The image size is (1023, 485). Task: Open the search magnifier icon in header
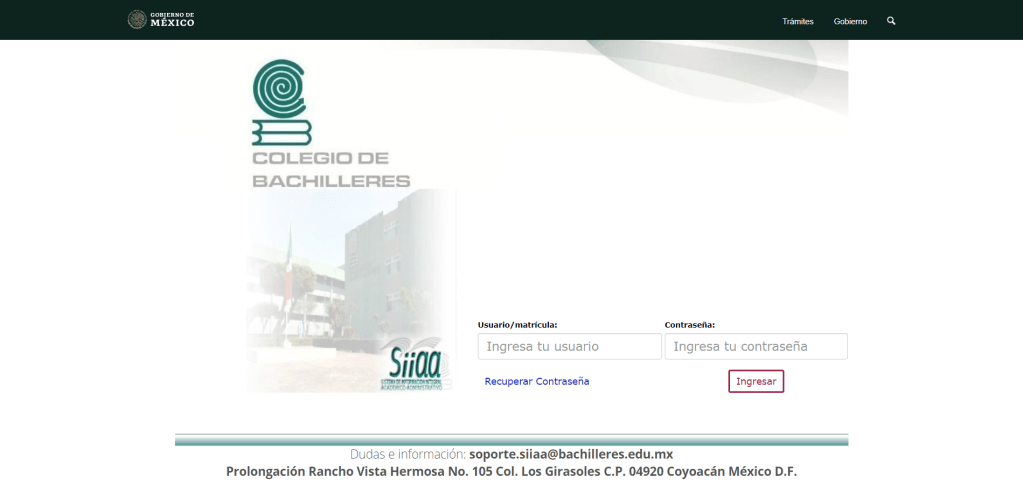891,20
